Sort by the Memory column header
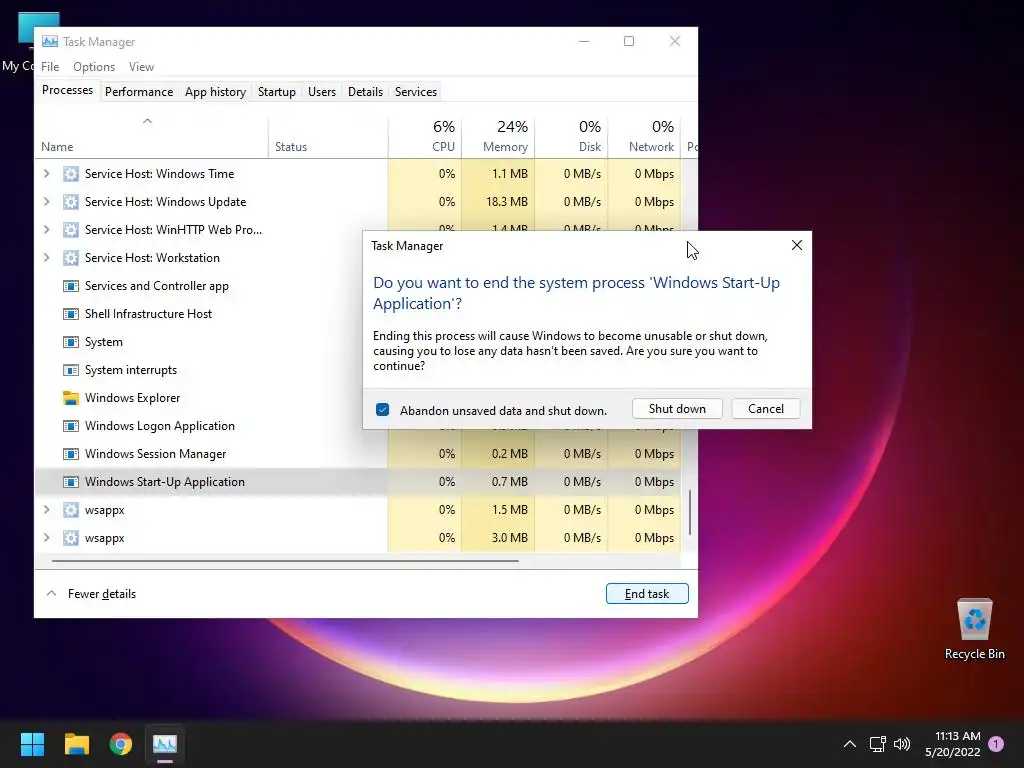The height and width of the screenshot is (768, 1024). (498, 137)
